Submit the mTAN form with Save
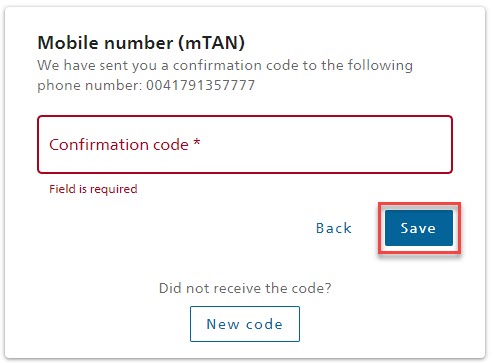This screenshot has width=493, height=363. click(x=419, y=228)
